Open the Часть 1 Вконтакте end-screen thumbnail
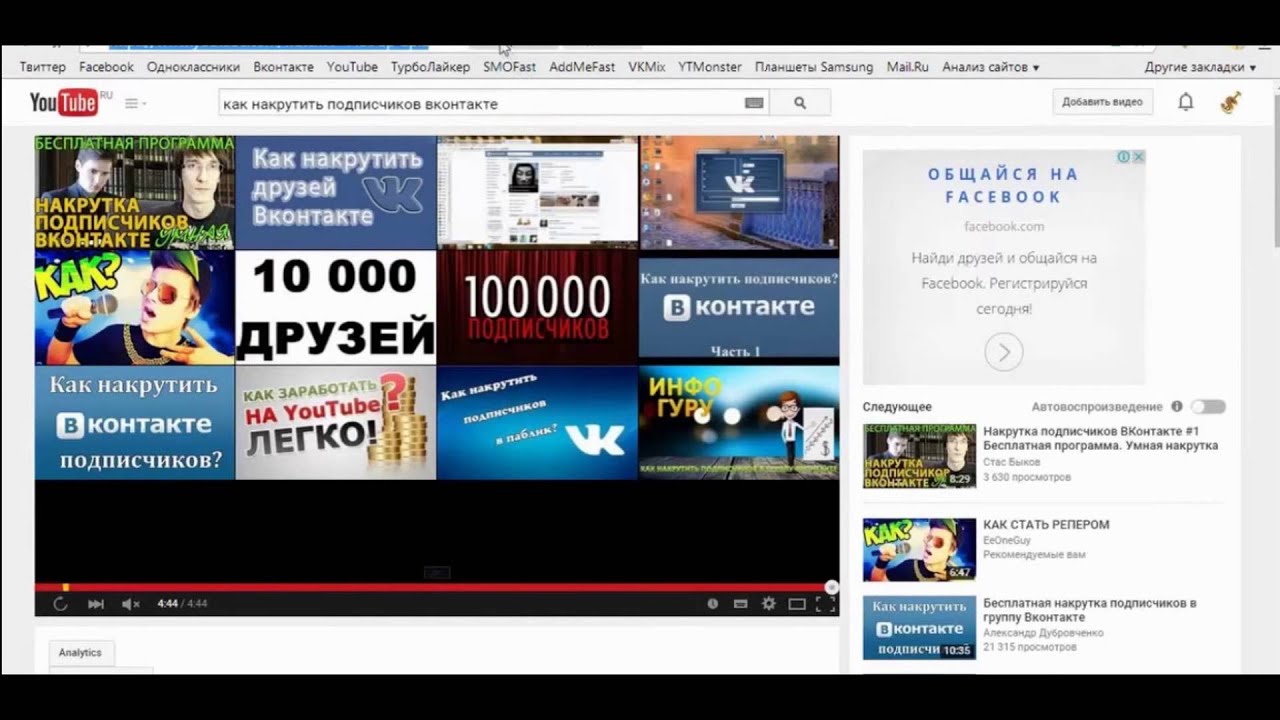This screenshot has height=720, width=1280. [x=739, y=307]
